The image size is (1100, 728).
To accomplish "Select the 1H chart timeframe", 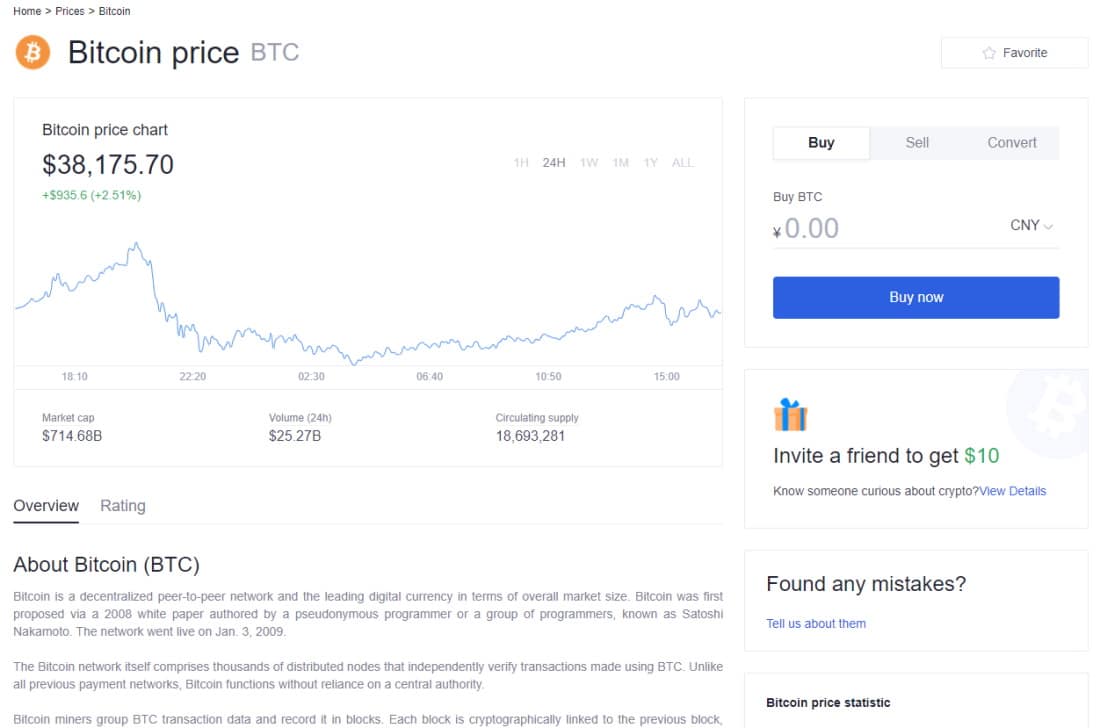I will coord(520,162).
